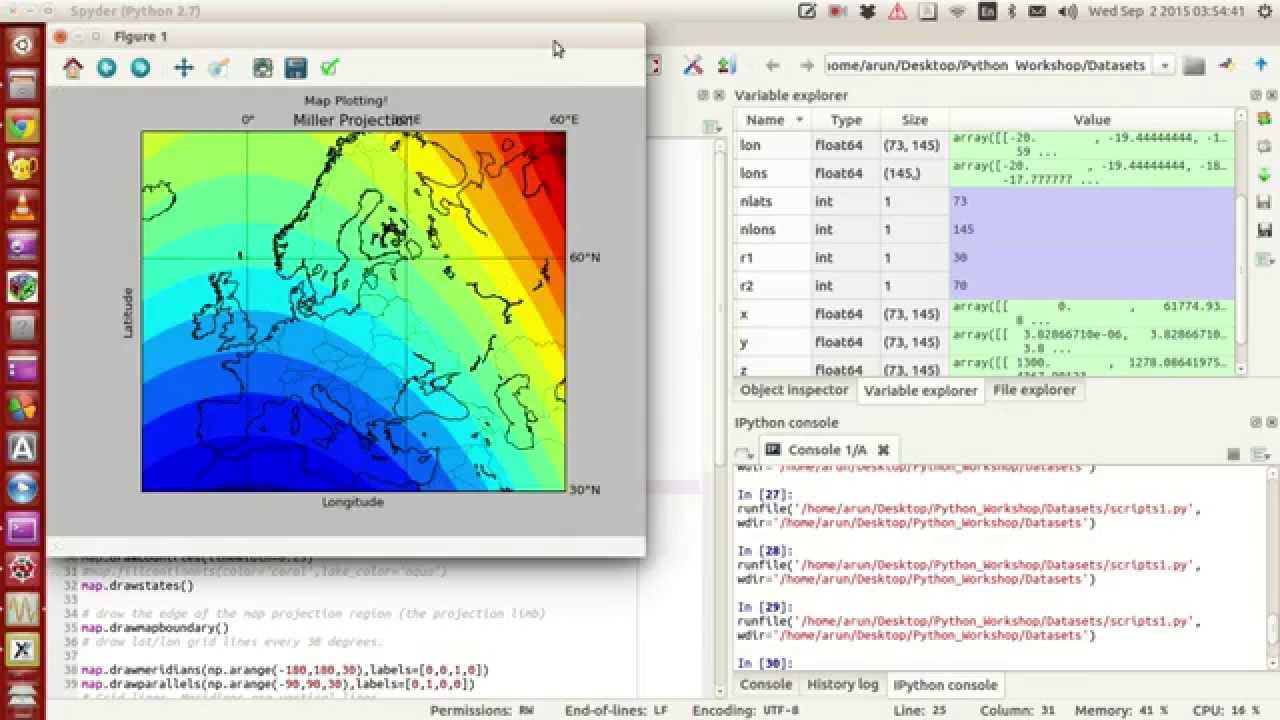Open the IPython console options menu
This screenshot has height=720, width=1280.
1262,455
